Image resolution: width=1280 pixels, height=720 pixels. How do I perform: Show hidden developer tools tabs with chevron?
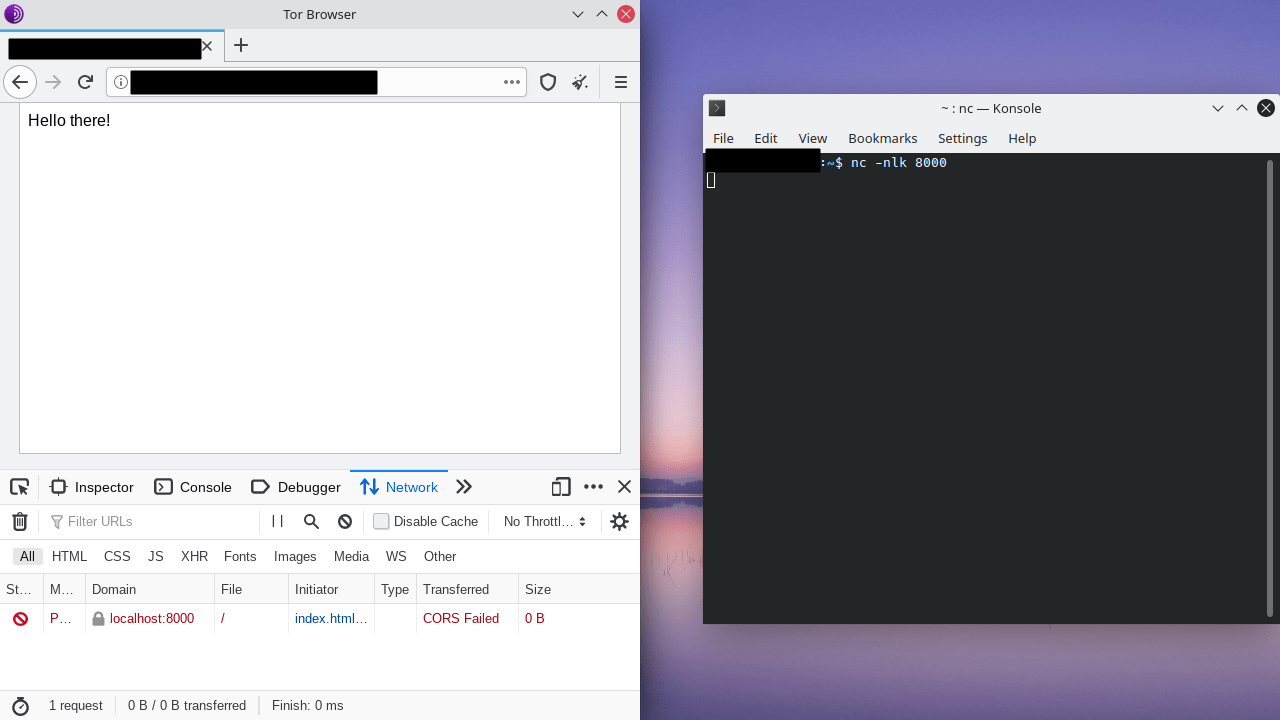[463, 487]
